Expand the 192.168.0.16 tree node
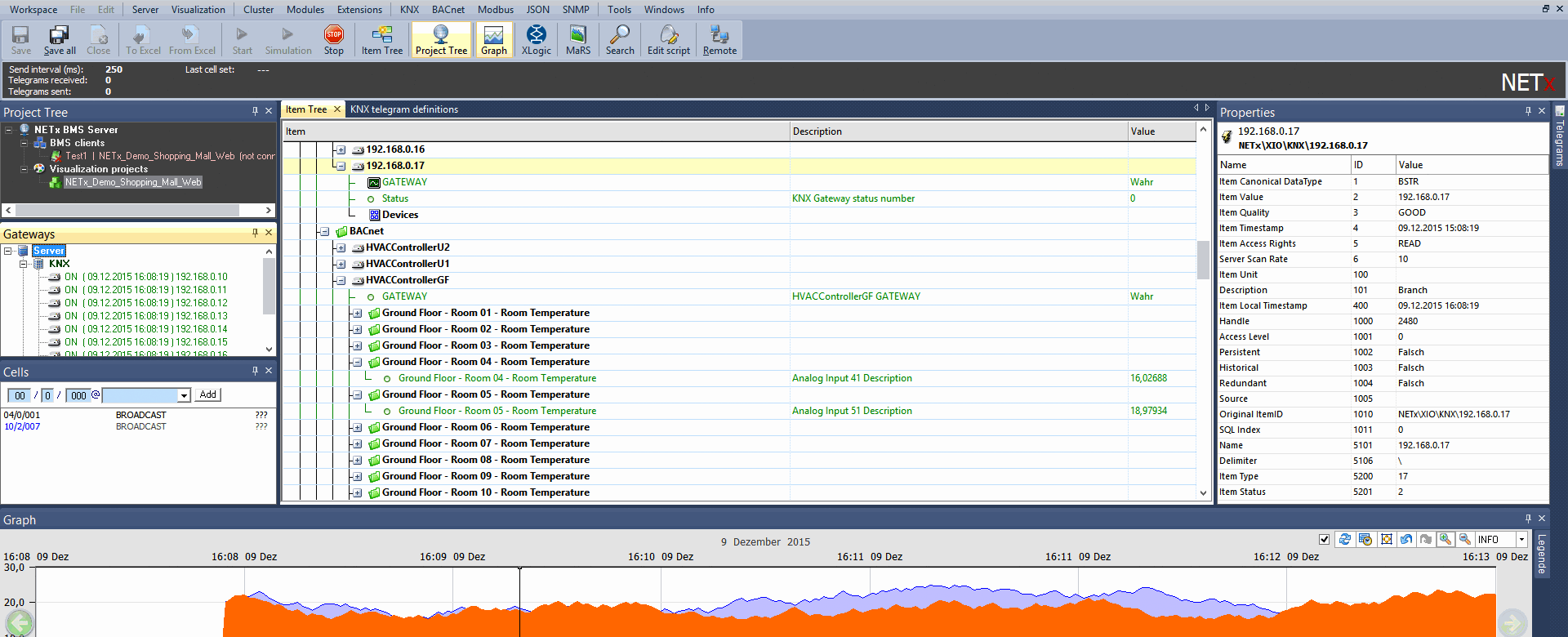The width and height of the screenshot is (1568, 637). click(x=341, y=149)
